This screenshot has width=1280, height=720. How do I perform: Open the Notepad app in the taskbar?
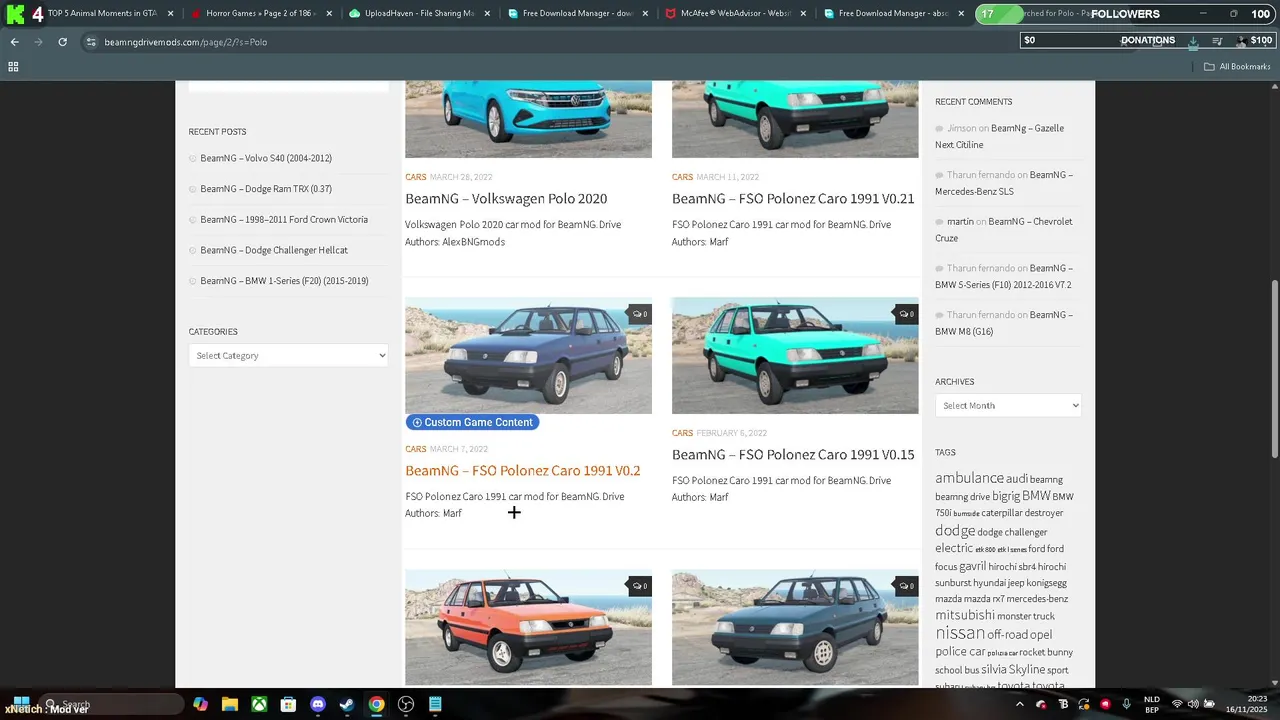[x=435, y=704]
